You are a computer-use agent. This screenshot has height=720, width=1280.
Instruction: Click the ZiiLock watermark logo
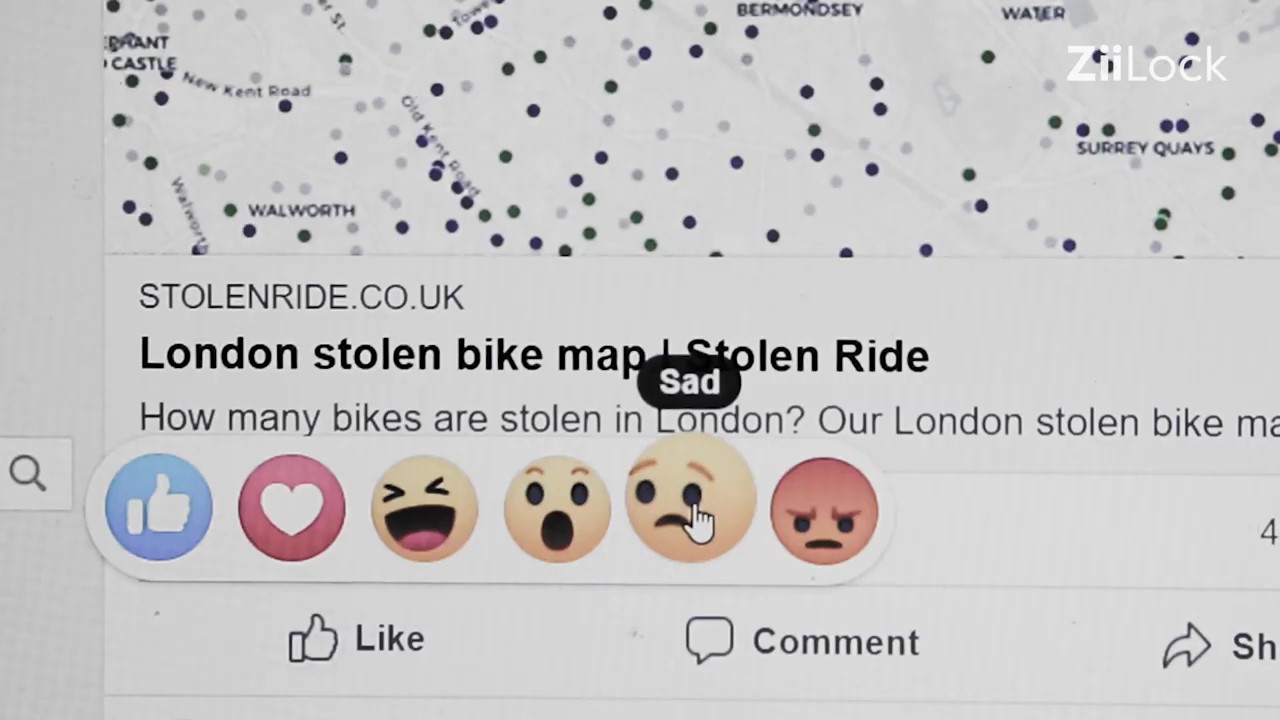coord(1146,65)
